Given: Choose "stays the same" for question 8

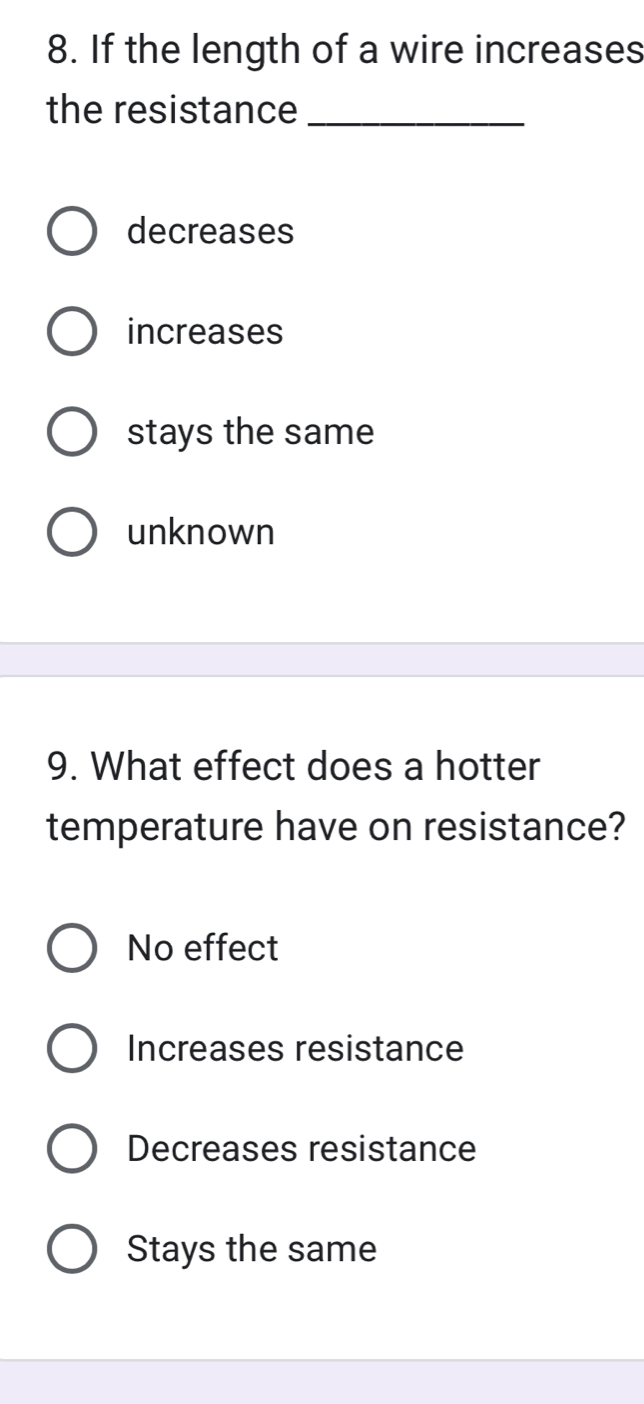Looking at the screenshot, I should [73, 432].
